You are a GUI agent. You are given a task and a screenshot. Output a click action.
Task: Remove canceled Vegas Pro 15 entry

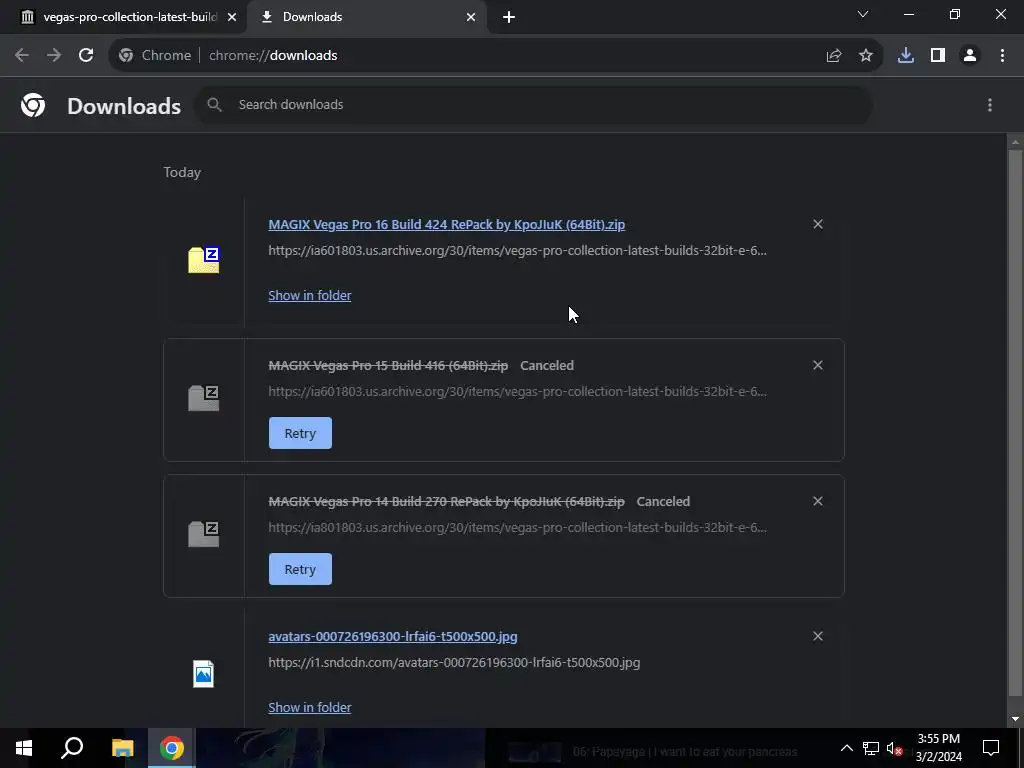point(818,365)
